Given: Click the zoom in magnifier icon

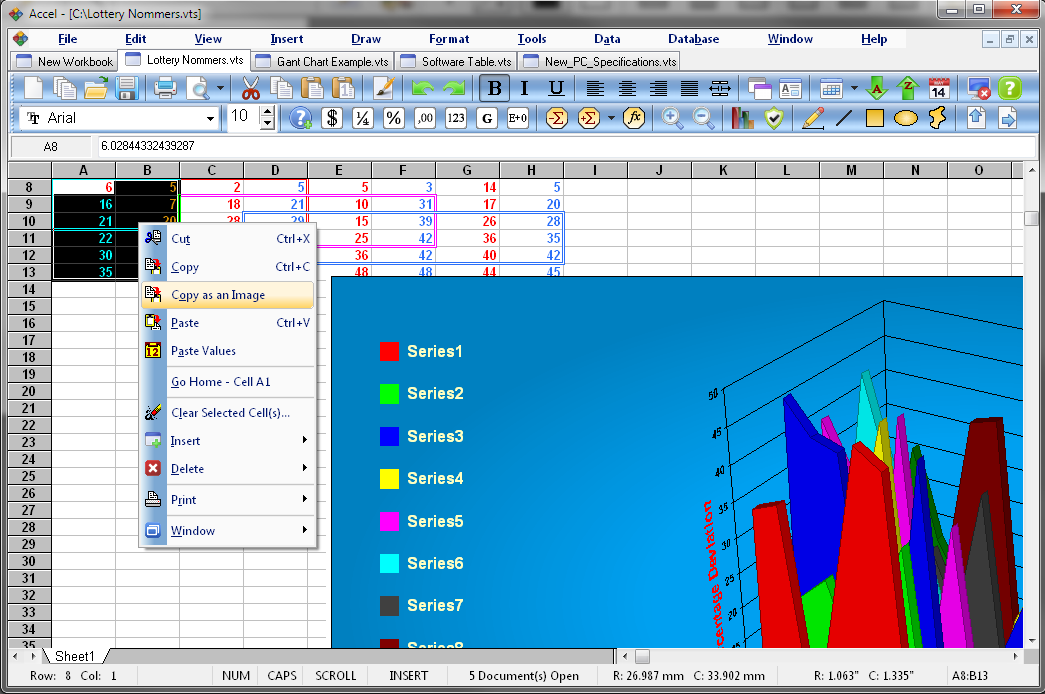Looking at the screenshot, I should click(x=673, y=118).
